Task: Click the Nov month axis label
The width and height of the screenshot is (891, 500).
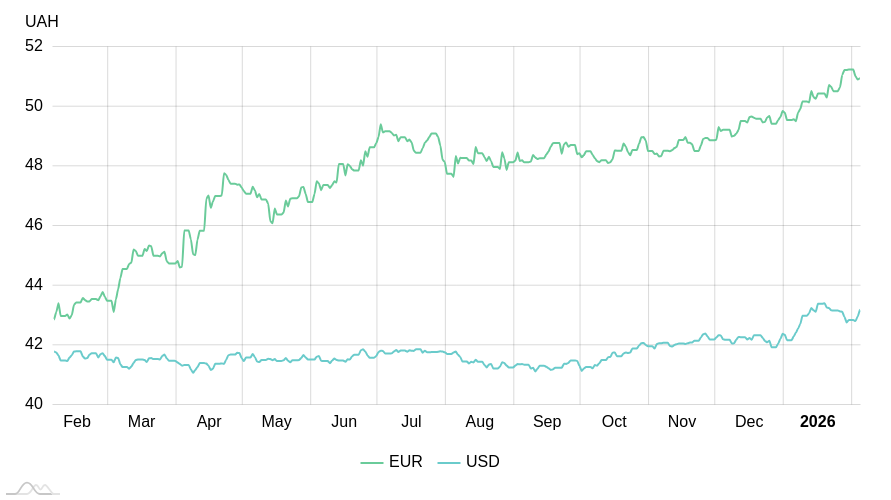Action: click(682, 422)
